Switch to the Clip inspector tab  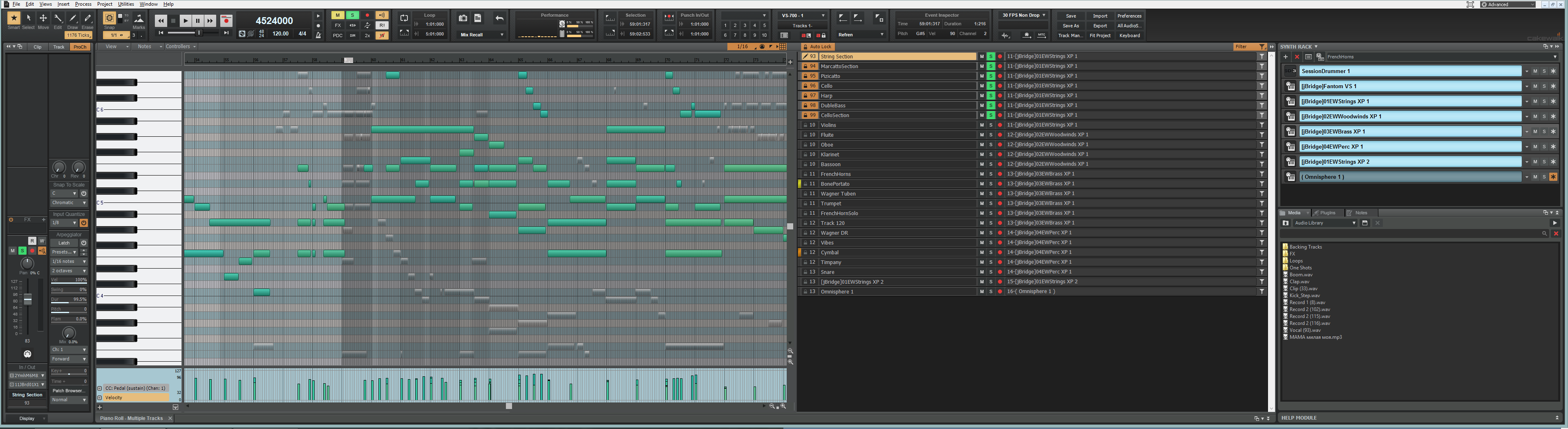[37, 47]
